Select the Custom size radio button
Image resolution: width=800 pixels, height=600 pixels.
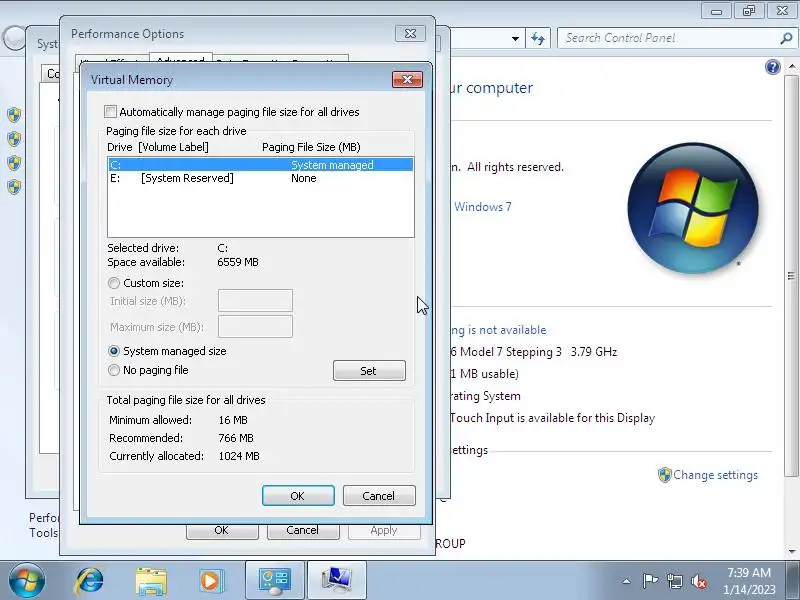tap(114, 283)
